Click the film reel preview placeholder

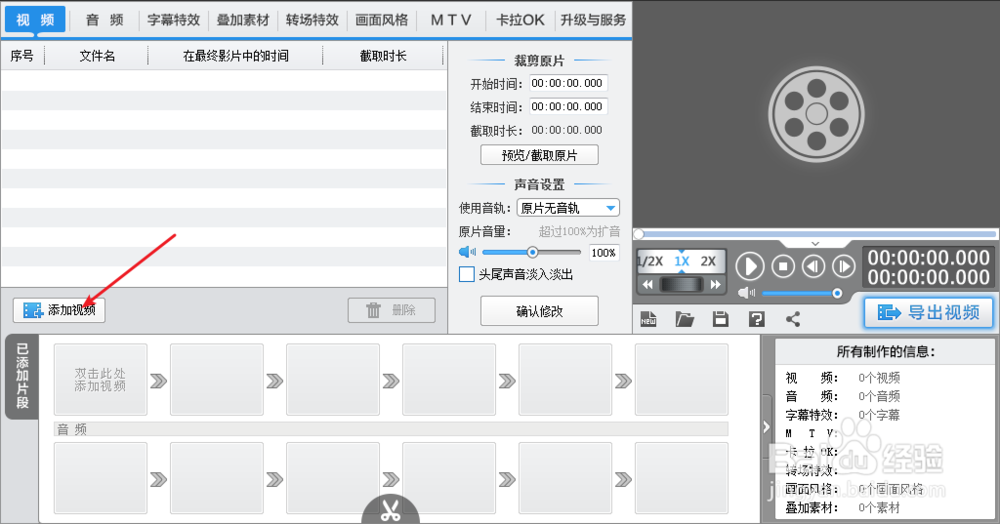click(x=816, y=113)
